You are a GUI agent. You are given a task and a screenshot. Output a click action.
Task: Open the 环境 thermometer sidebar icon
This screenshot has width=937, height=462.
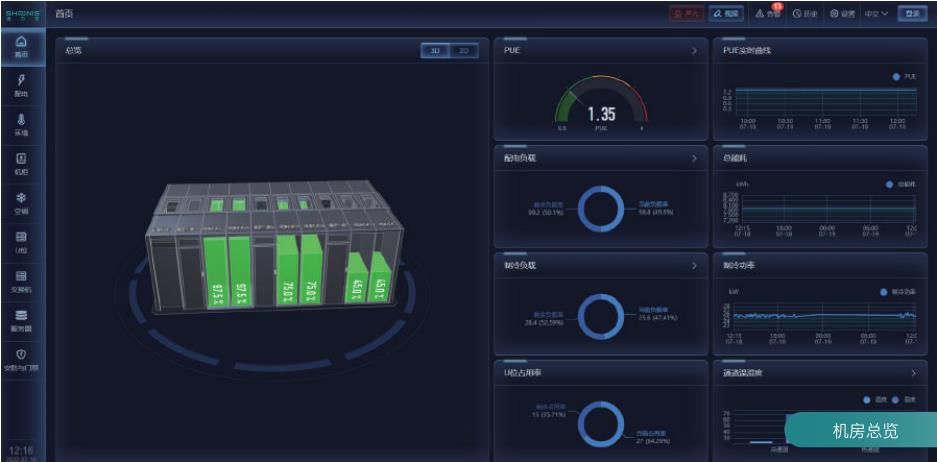coord(21,124)
